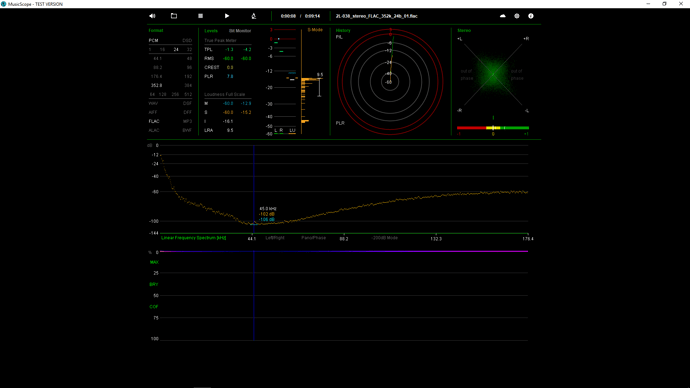Toggle the Pano/Phase spectrum option
This screenshot has width=690, height=388.
point(313,238)
